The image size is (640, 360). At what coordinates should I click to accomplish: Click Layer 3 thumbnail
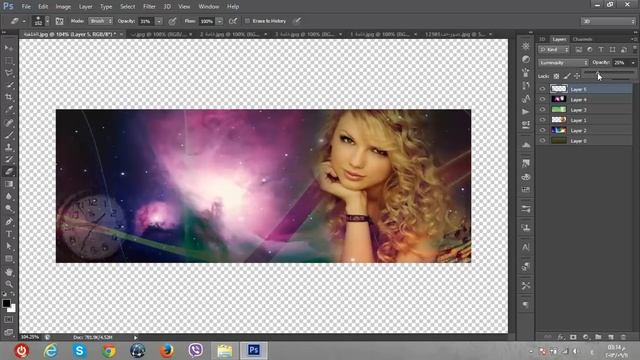click(x=559, y=109)
